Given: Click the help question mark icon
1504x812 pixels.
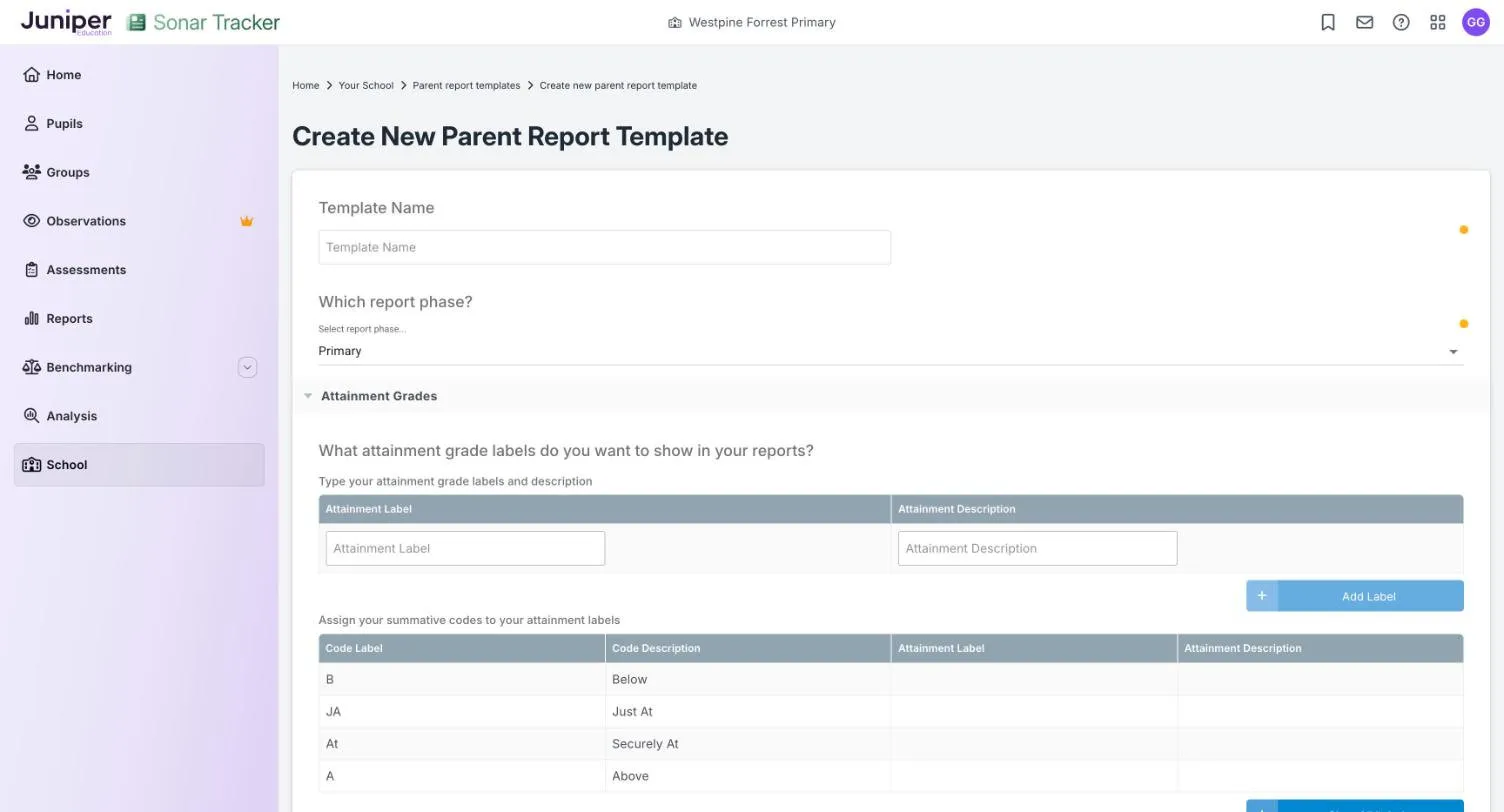Looking at the screenshot, I should 1401,22.
